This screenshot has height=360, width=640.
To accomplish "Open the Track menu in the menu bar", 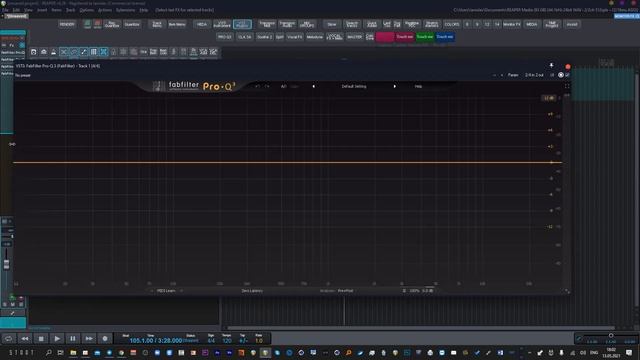I will 71,10.
